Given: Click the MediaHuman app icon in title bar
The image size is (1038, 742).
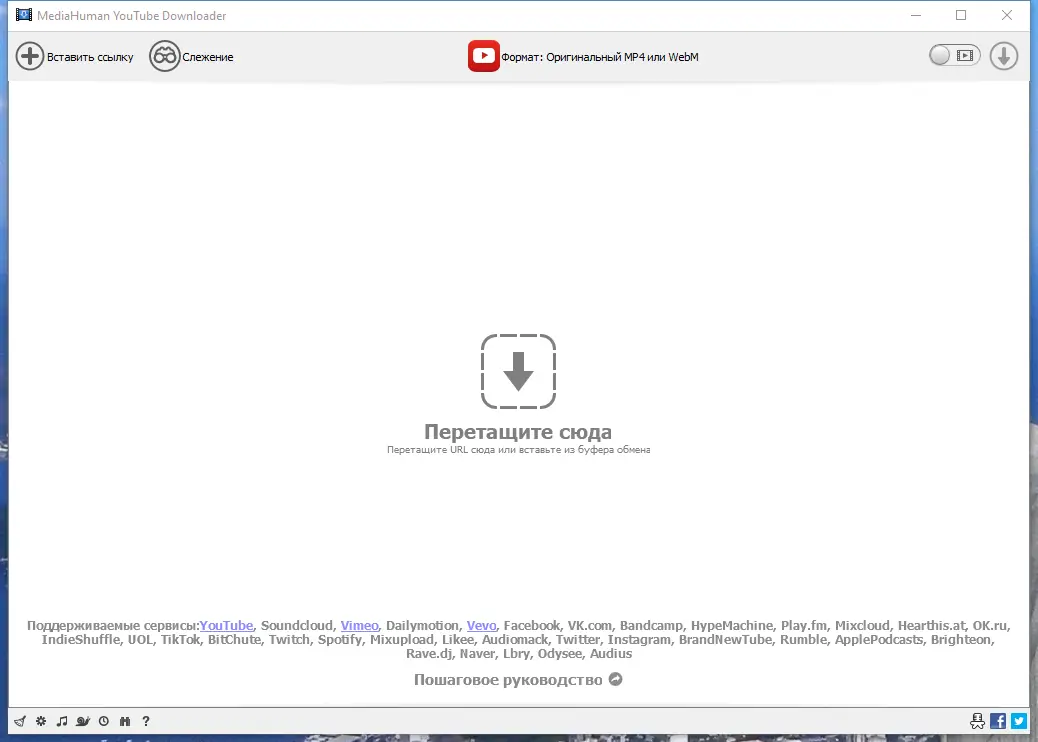Looking at the screenshot, I should (24, 15).
